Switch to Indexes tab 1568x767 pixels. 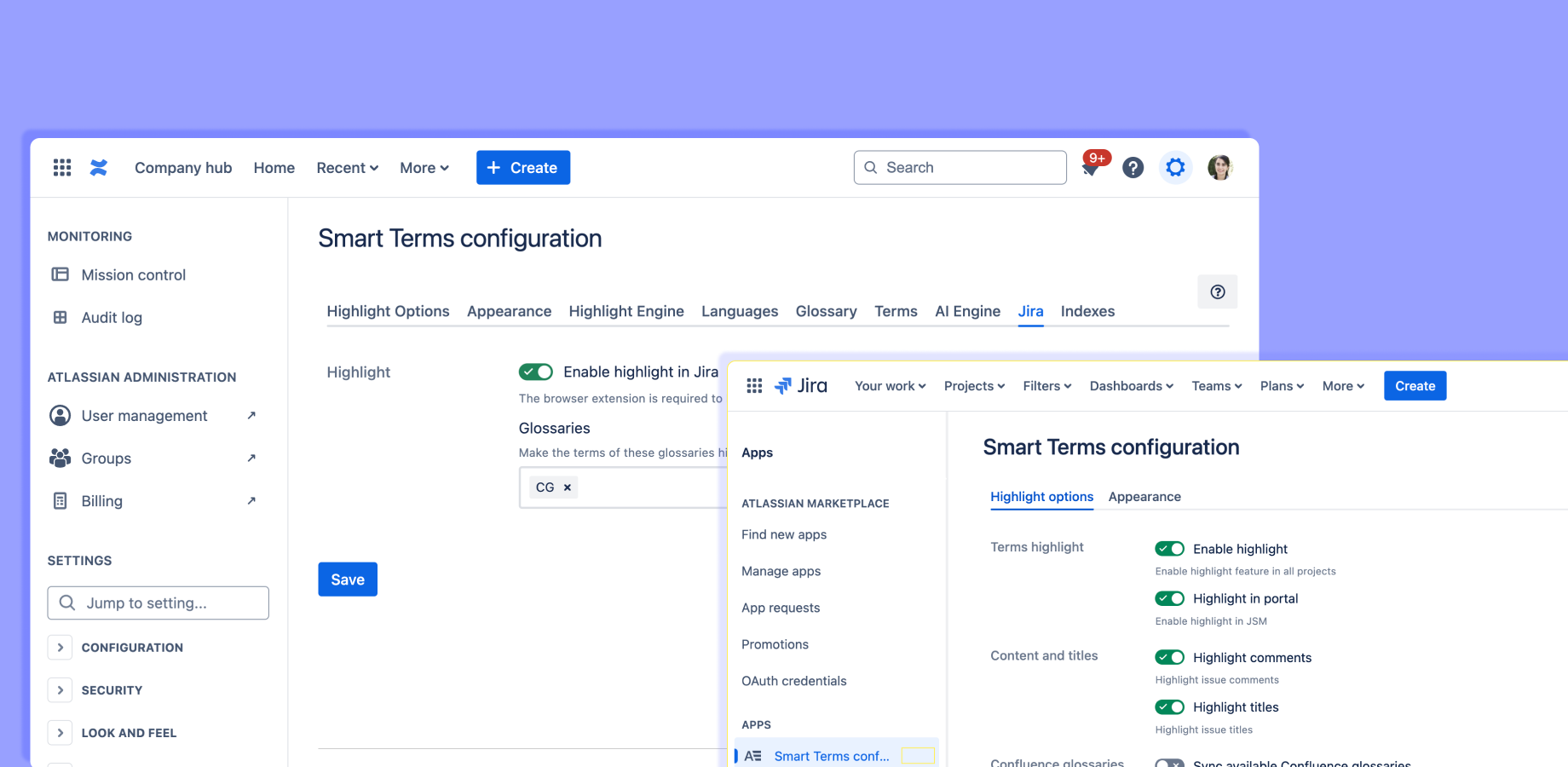pyautogui.click(x=1087, y=311)
